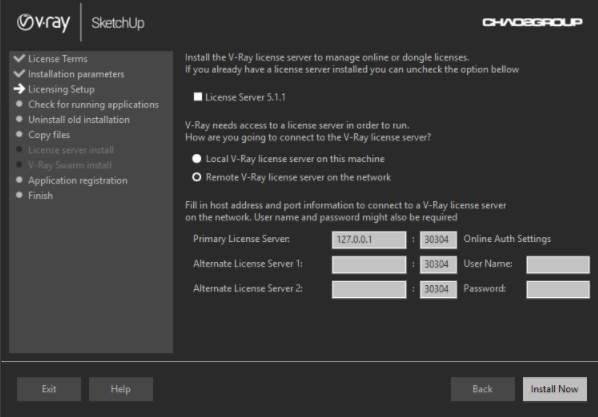Click the Online Auth Settings label
The width and height of the screenshot is (598, 417).
pyautogui.click(x=507, y=239)
